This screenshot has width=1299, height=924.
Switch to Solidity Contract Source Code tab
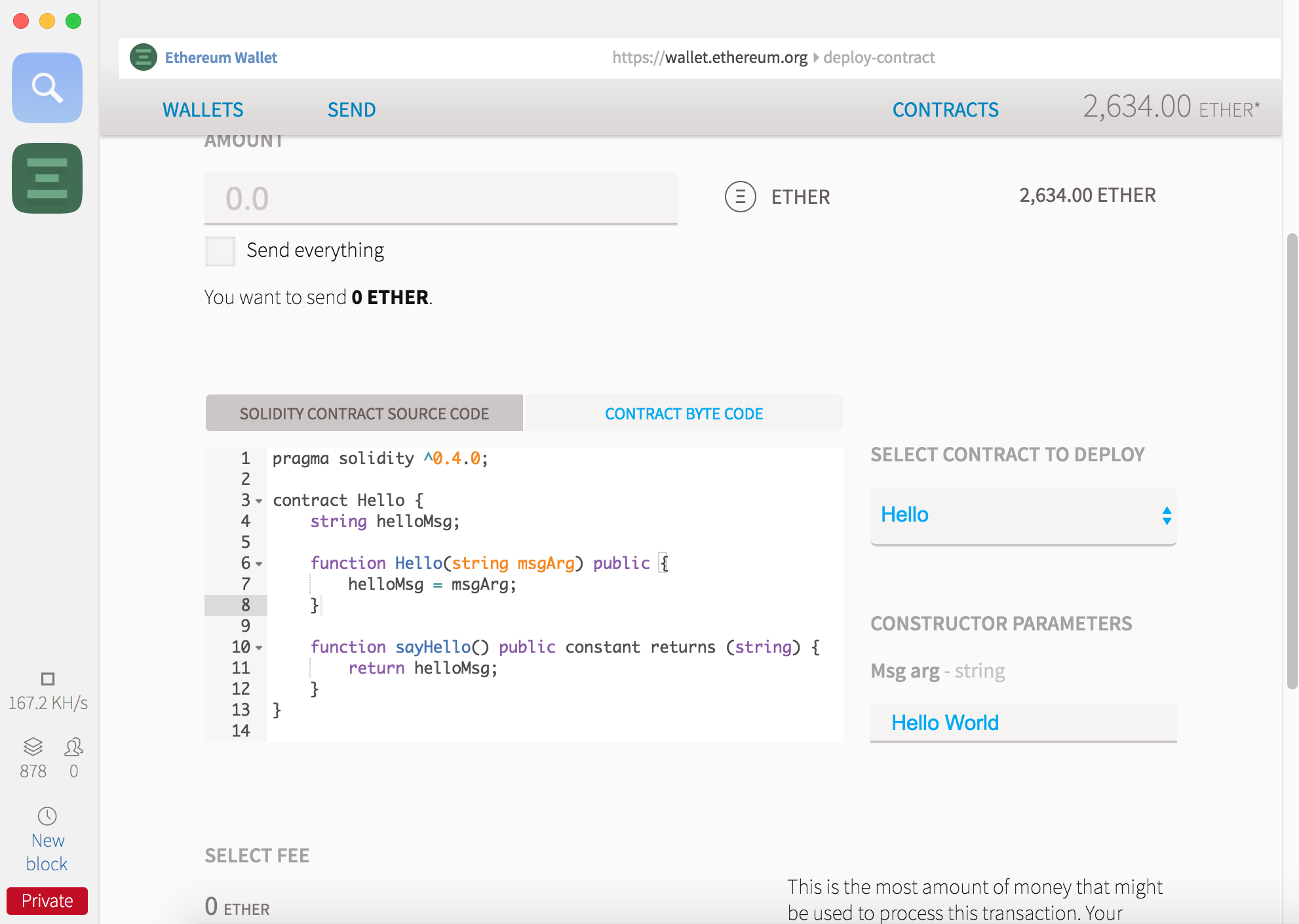click(x=364, y=414)
